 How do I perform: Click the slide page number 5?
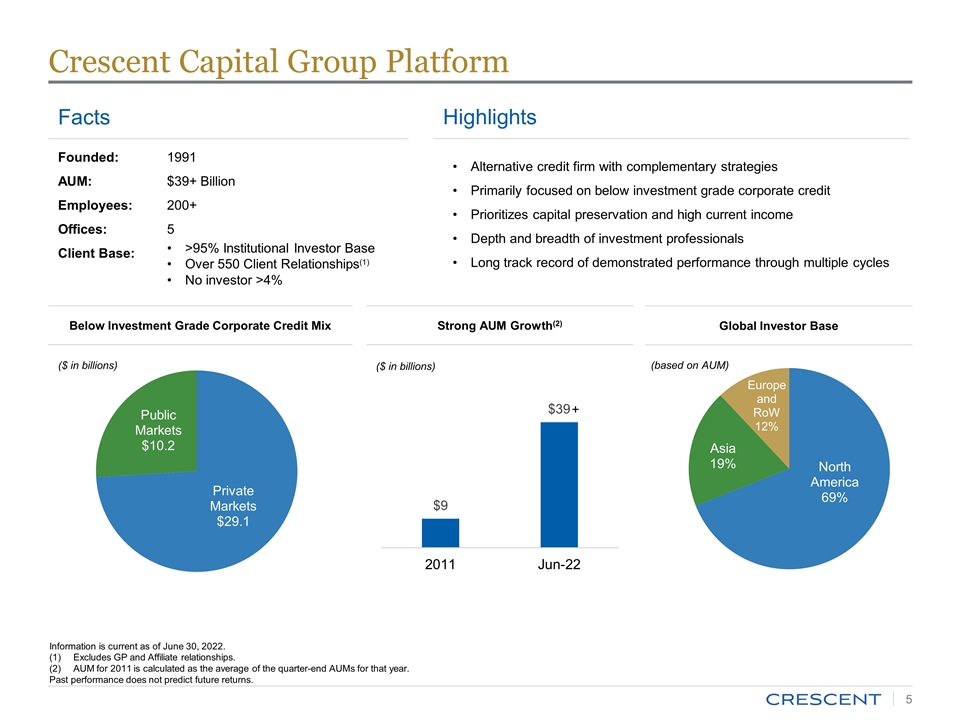pyautogui.click(x=908, y=698)
